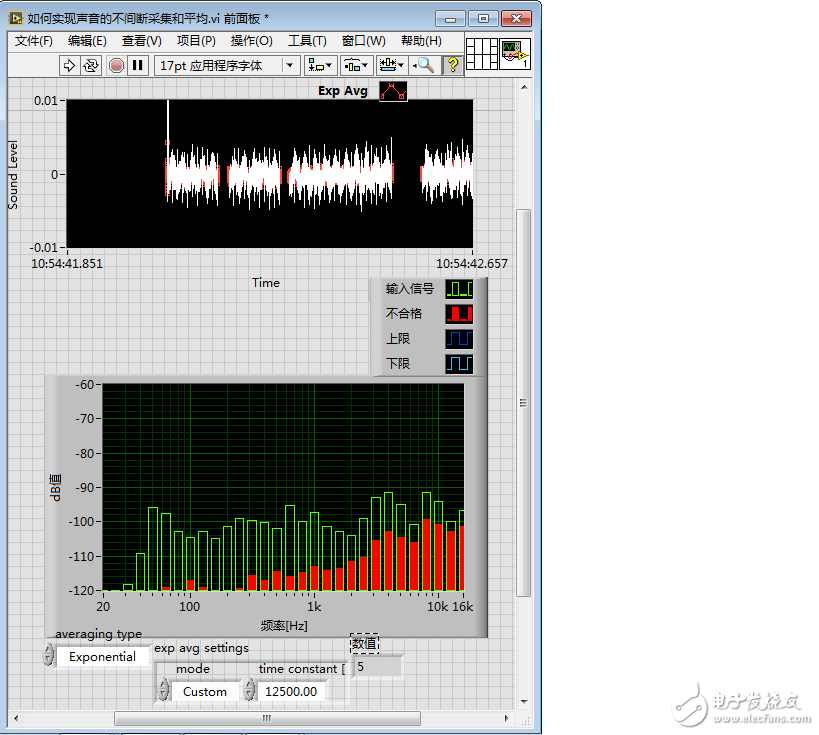
Task: Click the 输入信号 green legend swatch
Action: pos(459,289)
